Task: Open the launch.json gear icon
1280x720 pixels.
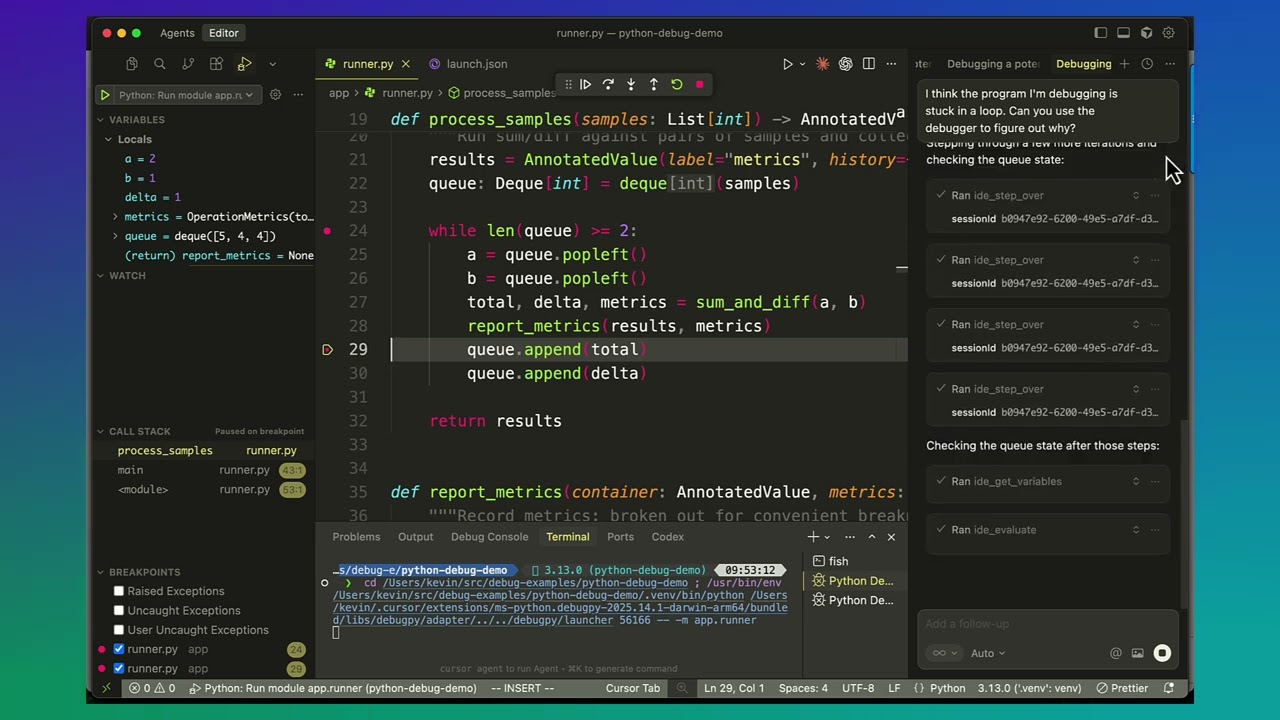Action: pos(275,95)
